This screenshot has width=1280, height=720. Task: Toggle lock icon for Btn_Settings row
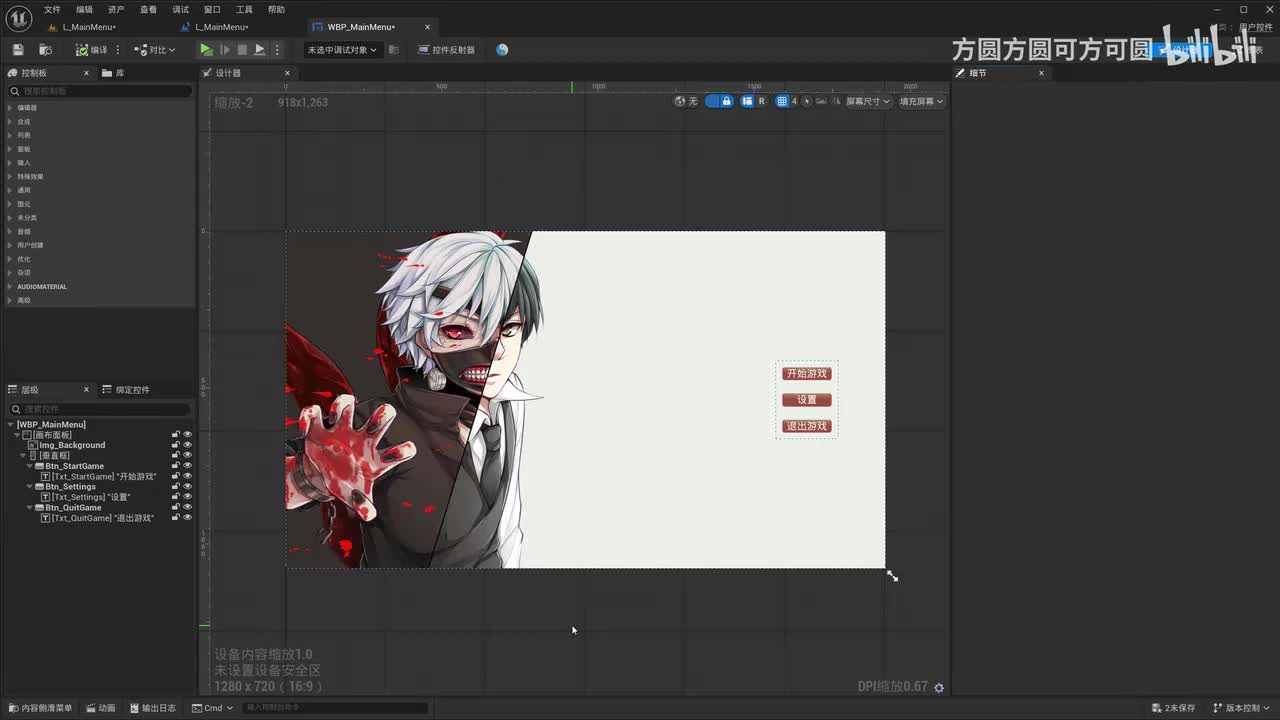pyautogui.click(x=176, y=487)
